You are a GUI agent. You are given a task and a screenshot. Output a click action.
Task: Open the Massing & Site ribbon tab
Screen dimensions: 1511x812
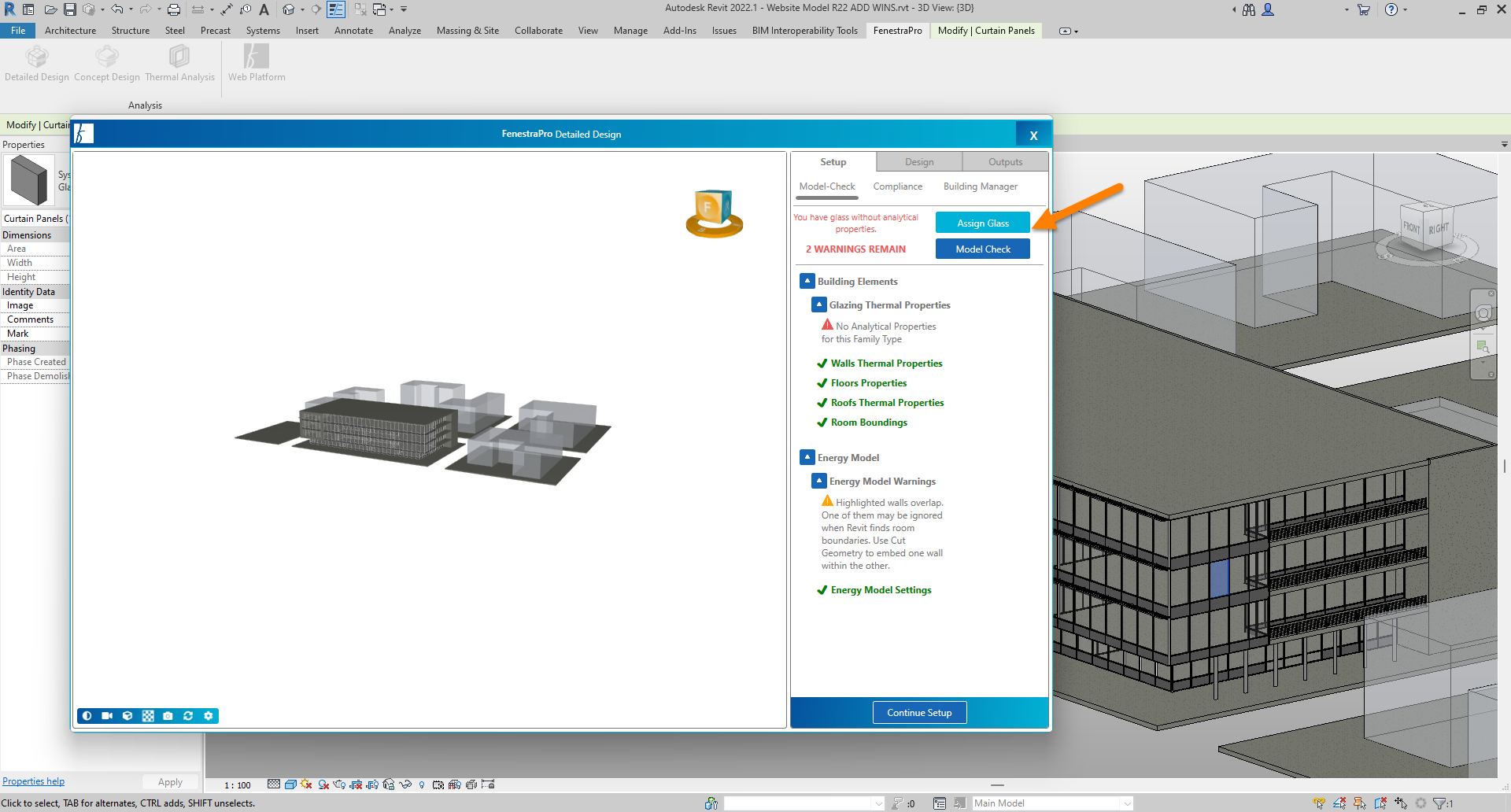click(x=467, y=31)
